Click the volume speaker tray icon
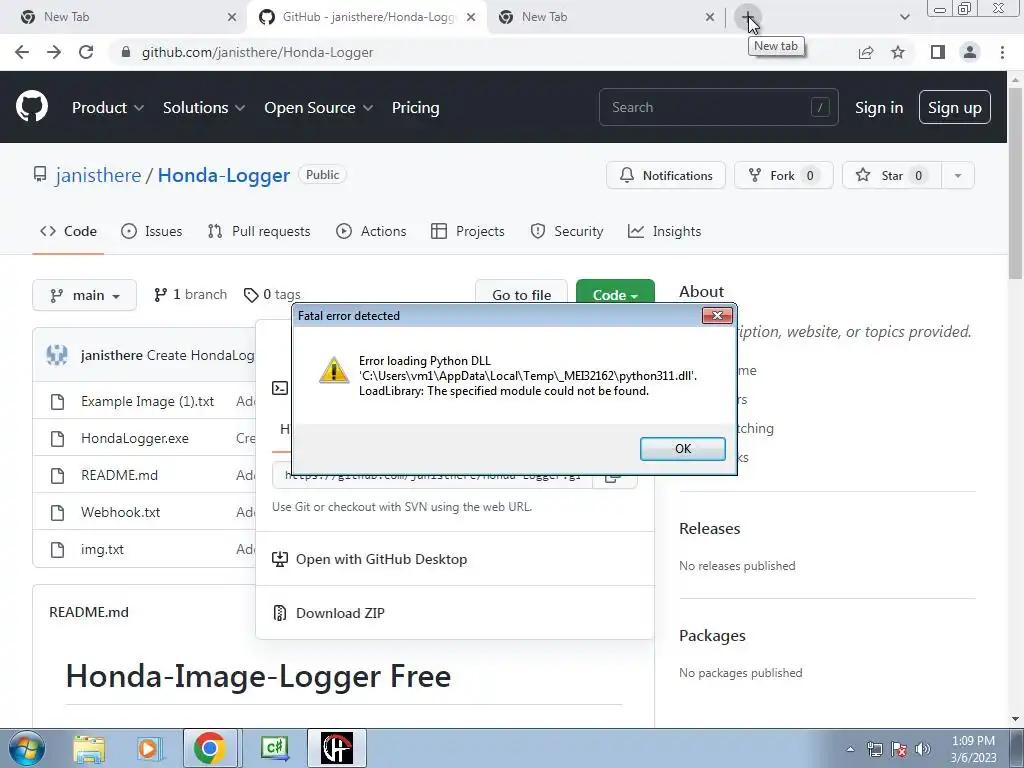Viewport: 1024px width, 768px height. 923,749
